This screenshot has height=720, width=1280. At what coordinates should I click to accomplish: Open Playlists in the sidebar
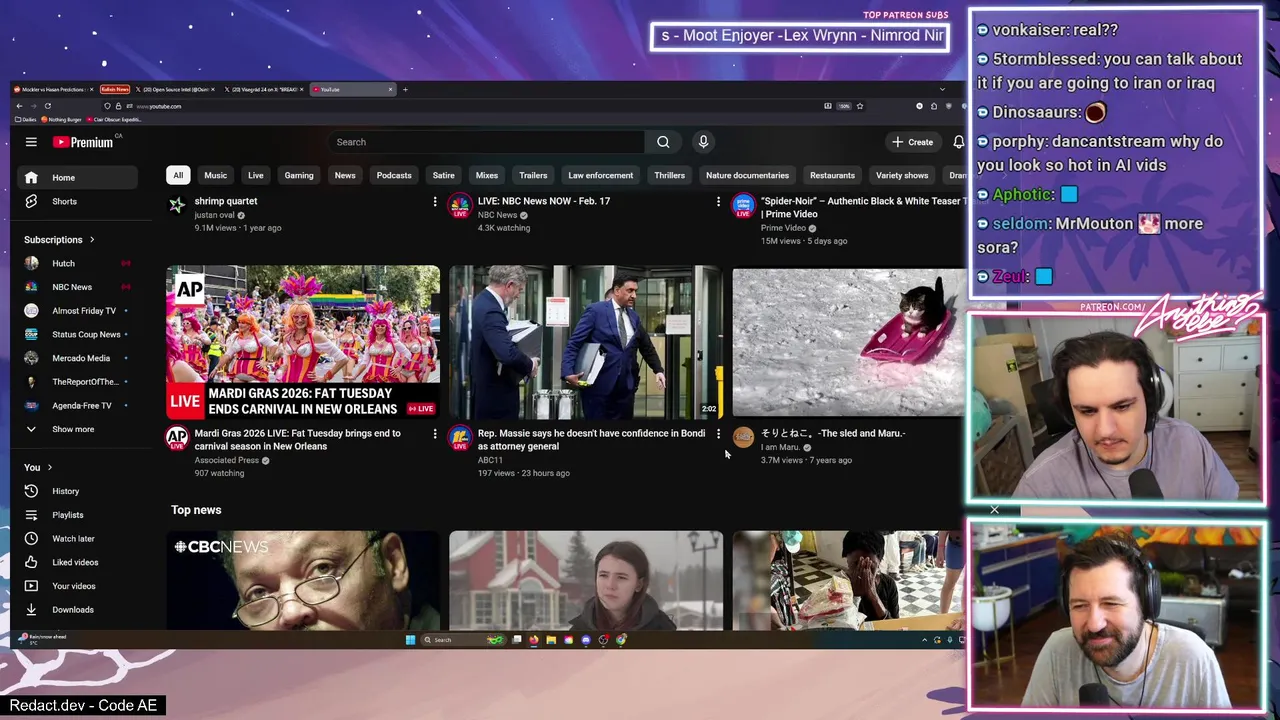click(77, 515)
